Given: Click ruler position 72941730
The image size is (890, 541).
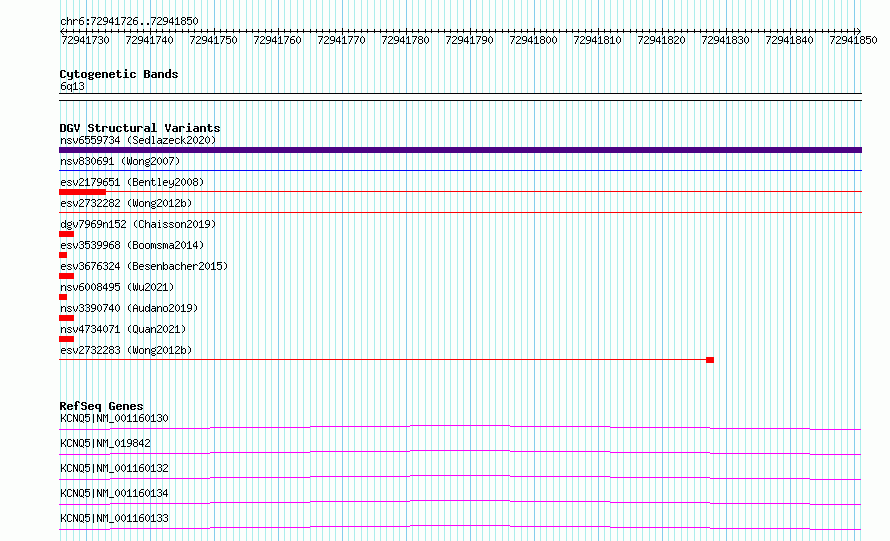Looking at the screenshot, I should [x=85, y=40].
